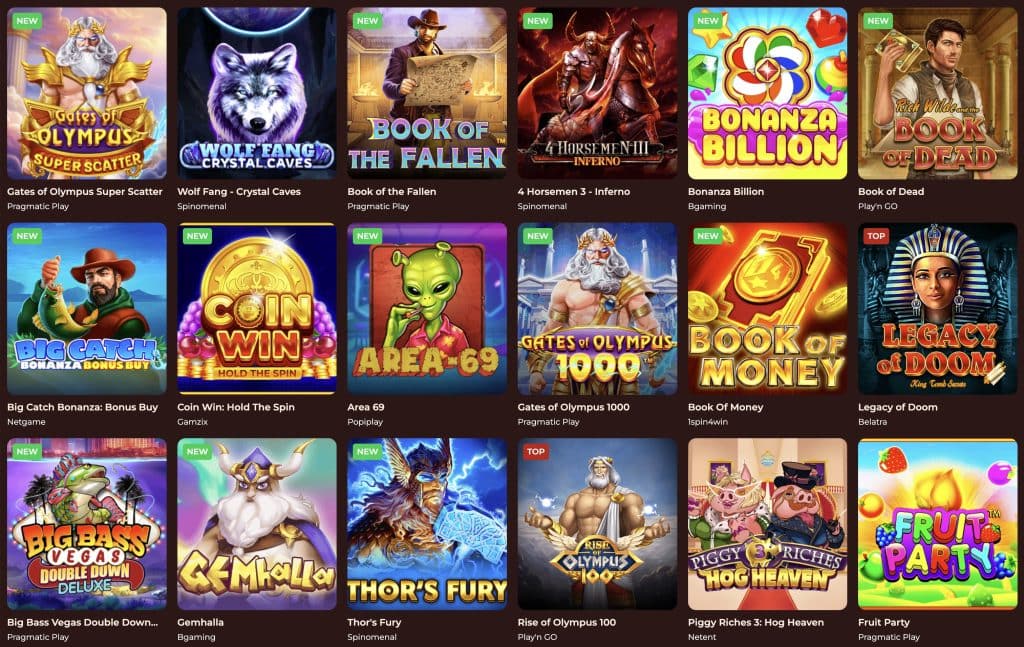Viewport: 1024px width, 647px height.
Task: Select the Netgame provider label
Action: coord(26,422)
